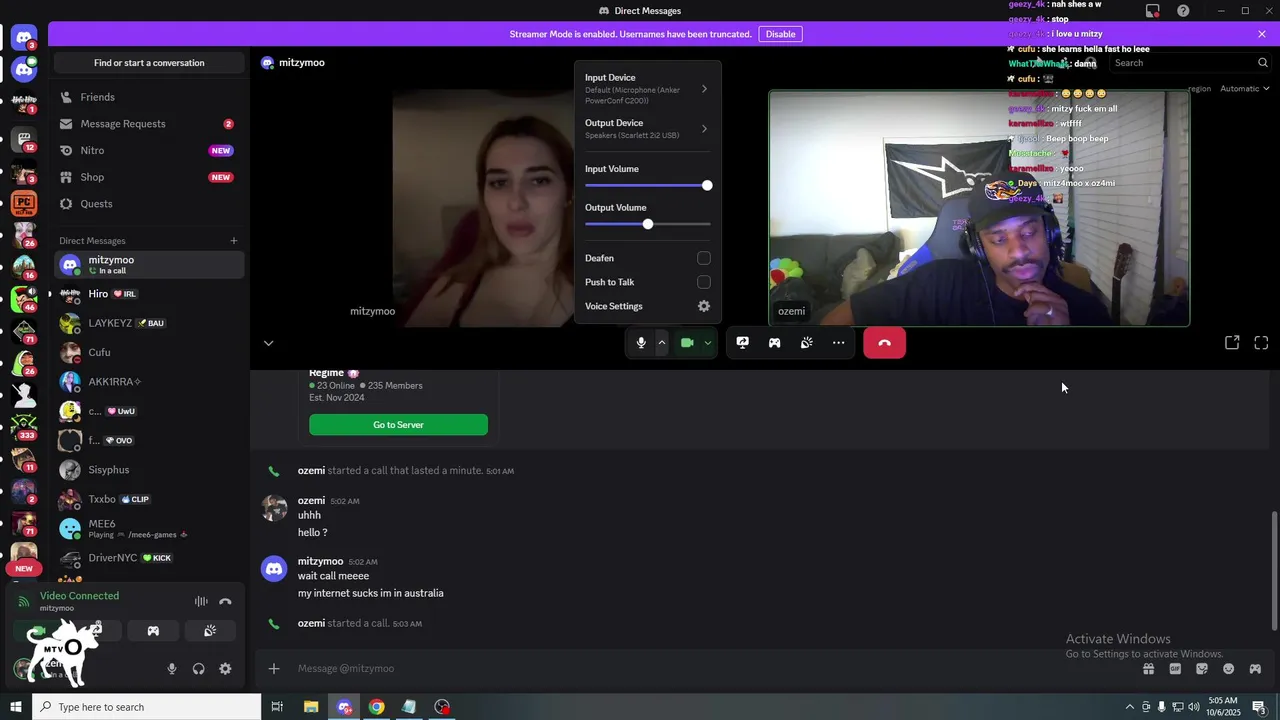This screenshot has height=720, width=1280.
Task: Turn off camera in call control bar
Action: click(x=687, y=343)
